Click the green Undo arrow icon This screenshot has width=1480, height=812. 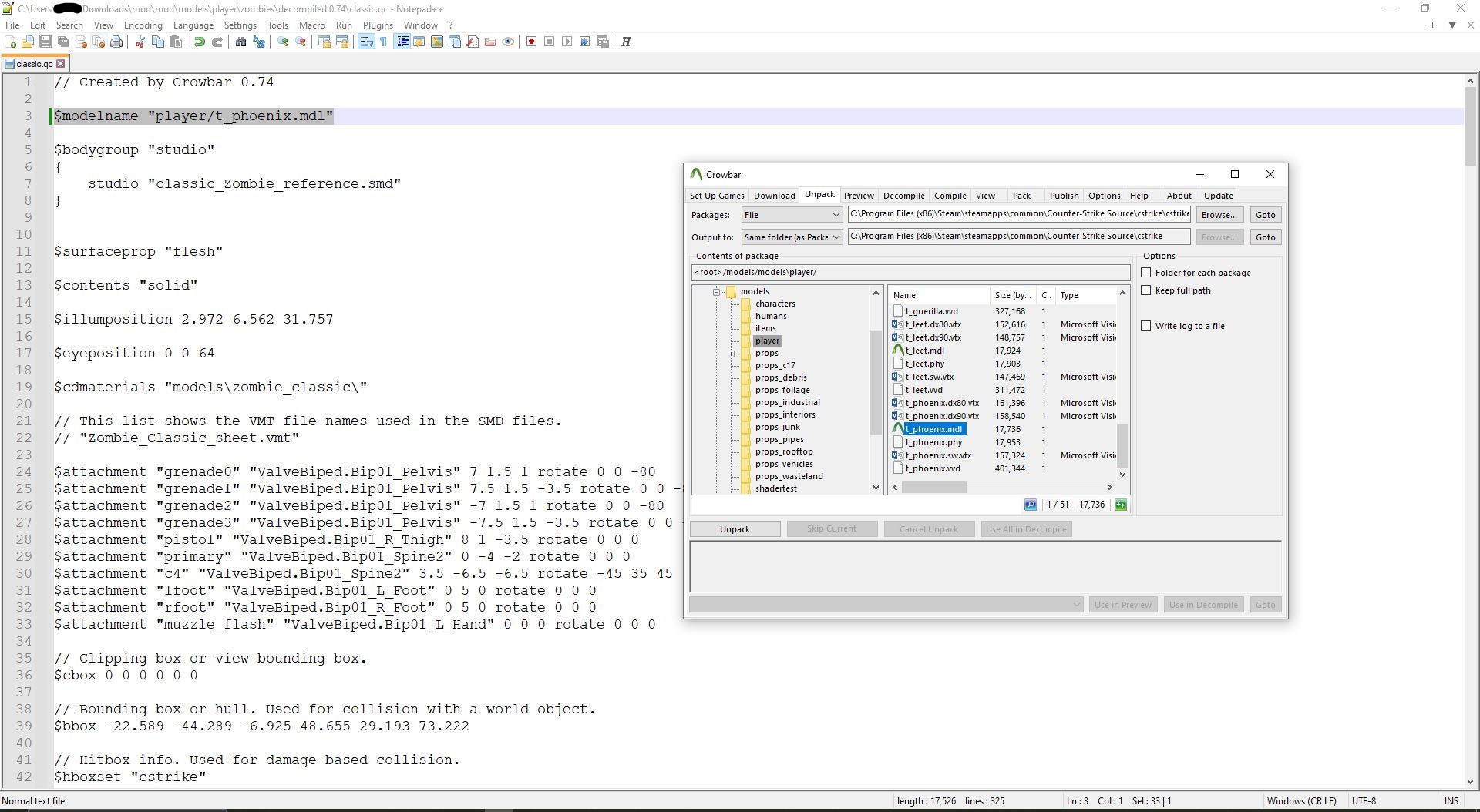pyautogui.click(x=200, y=42)
